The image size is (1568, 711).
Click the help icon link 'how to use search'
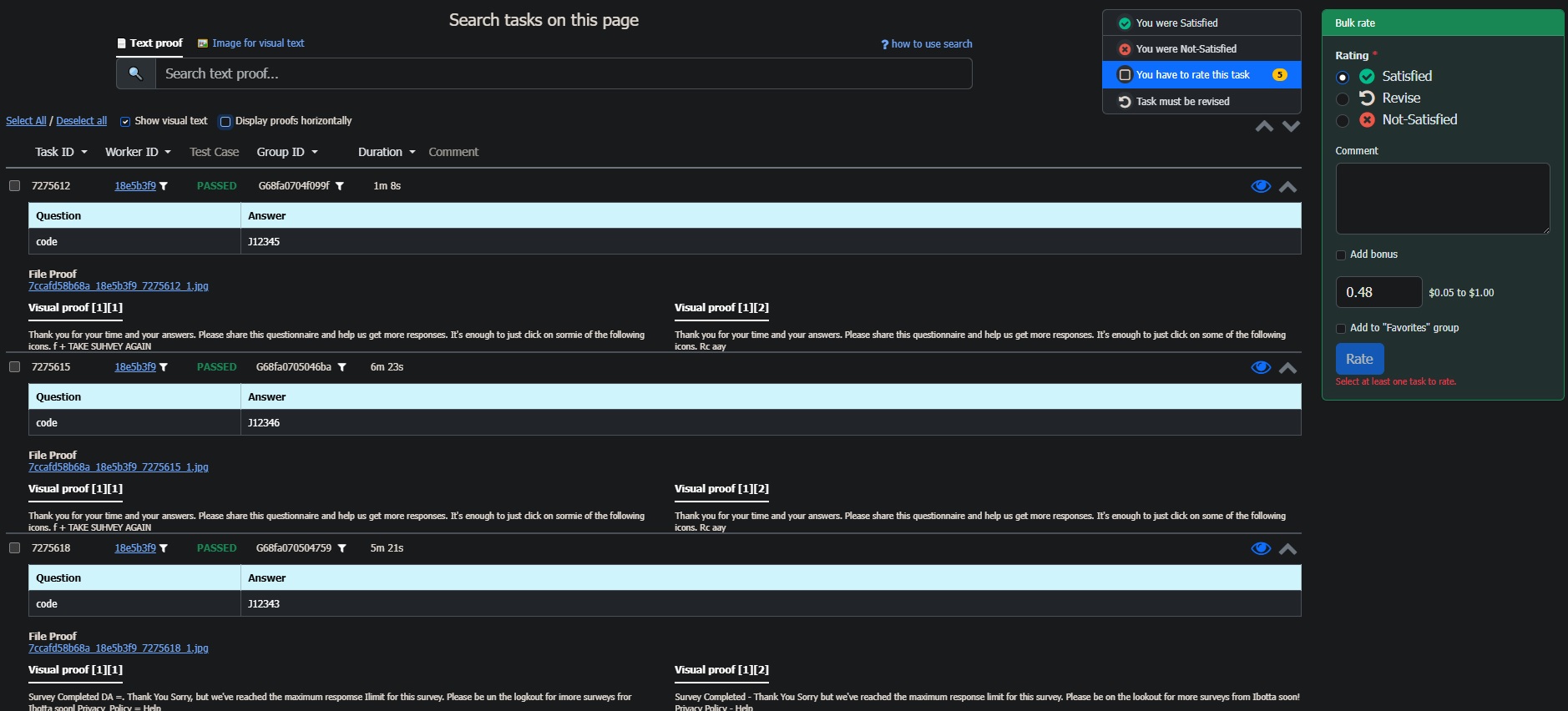[x=927, y=44]
